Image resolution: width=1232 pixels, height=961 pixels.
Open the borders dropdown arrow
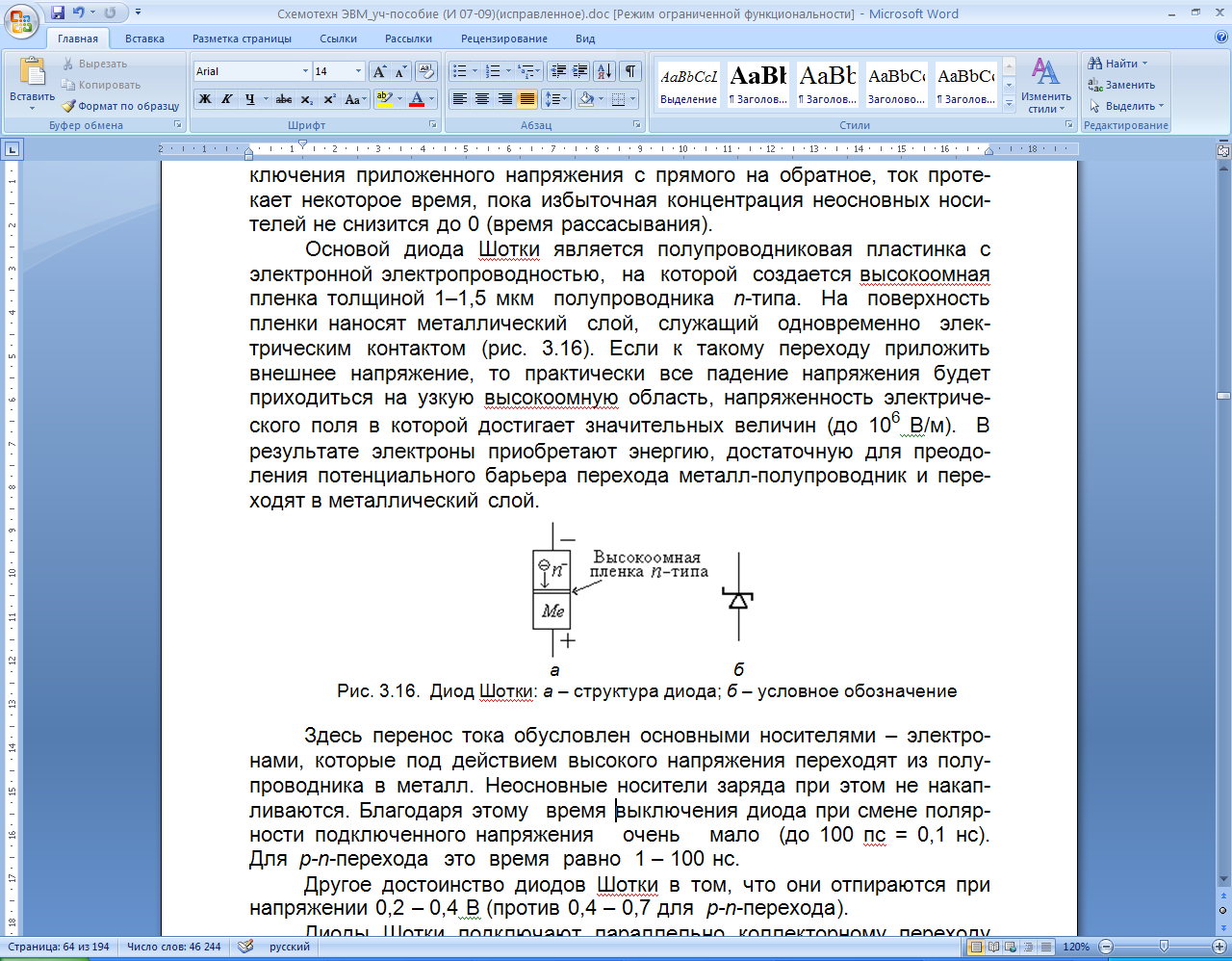pos(632,99)
